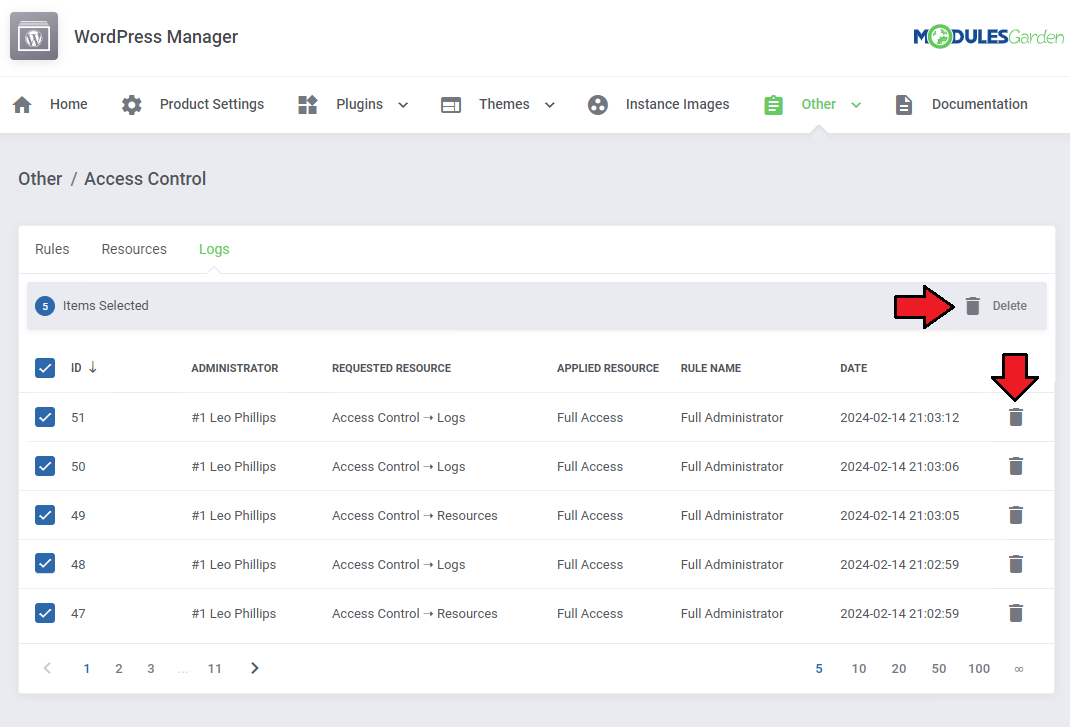Expand the Themes dropdown chevron
The width and height of the screenshot is (1070, 727).
pyautogui.click(x=550, y=105)
